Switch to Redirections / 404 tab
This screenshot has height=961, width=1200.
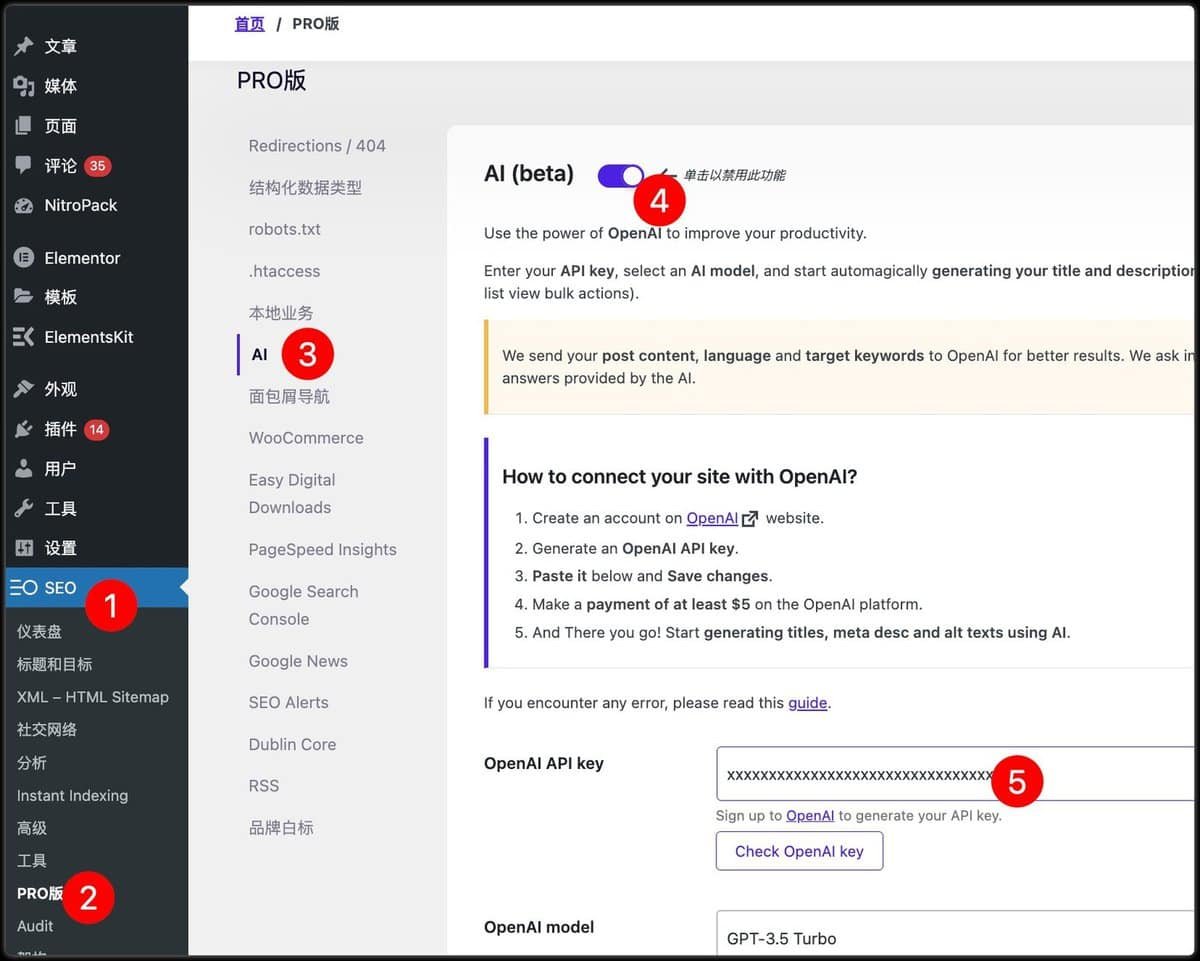(x=317, y=146)
